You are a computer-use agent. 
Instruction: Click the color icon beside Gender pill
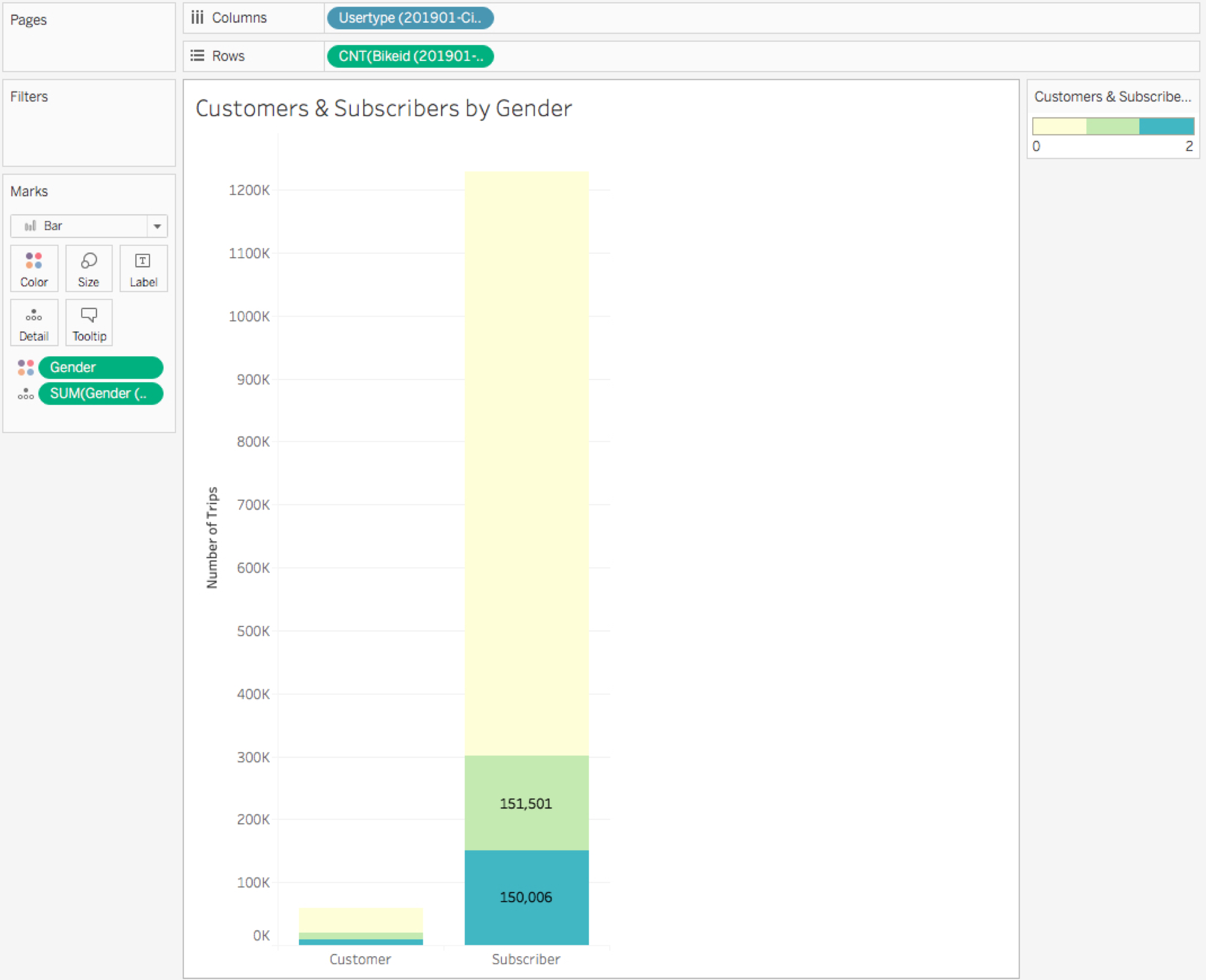25,368
